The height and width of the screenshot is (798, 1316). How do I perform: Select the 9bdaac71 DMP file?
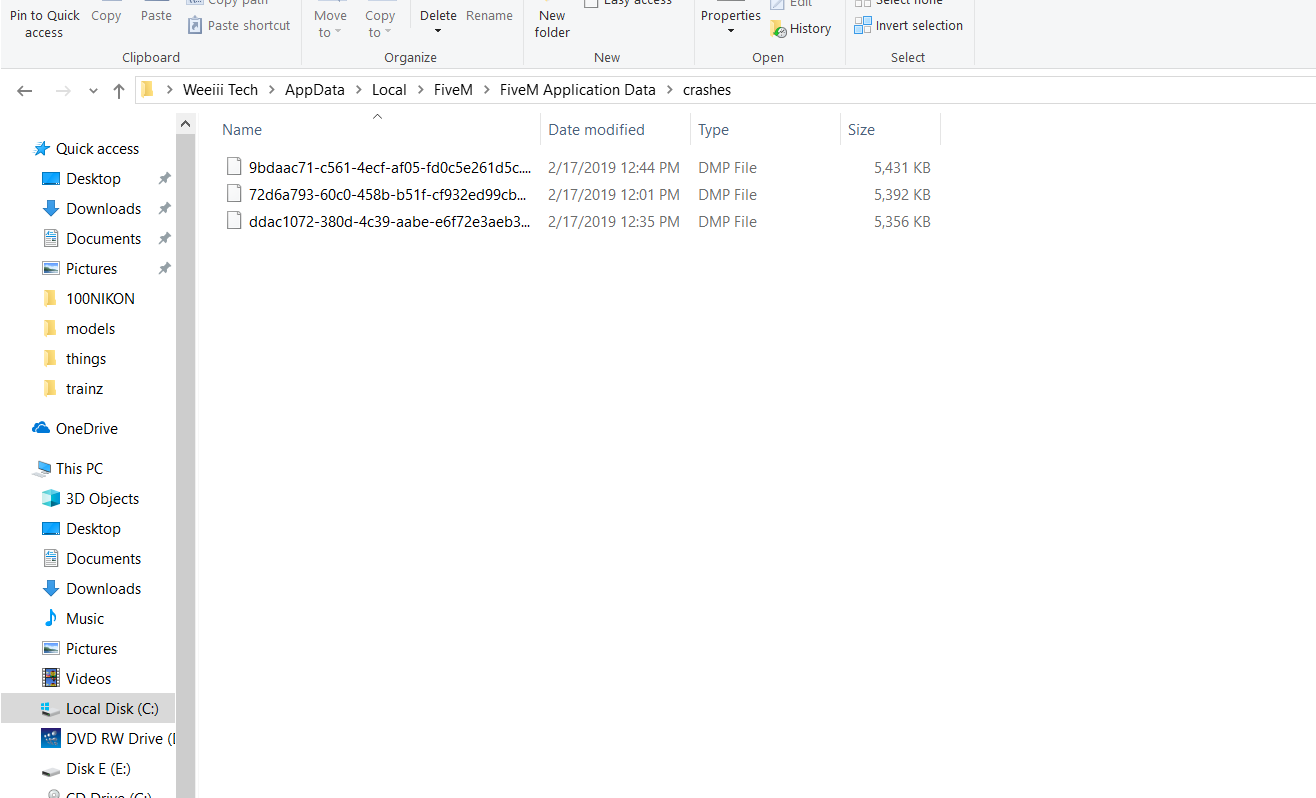coord(389,167)
